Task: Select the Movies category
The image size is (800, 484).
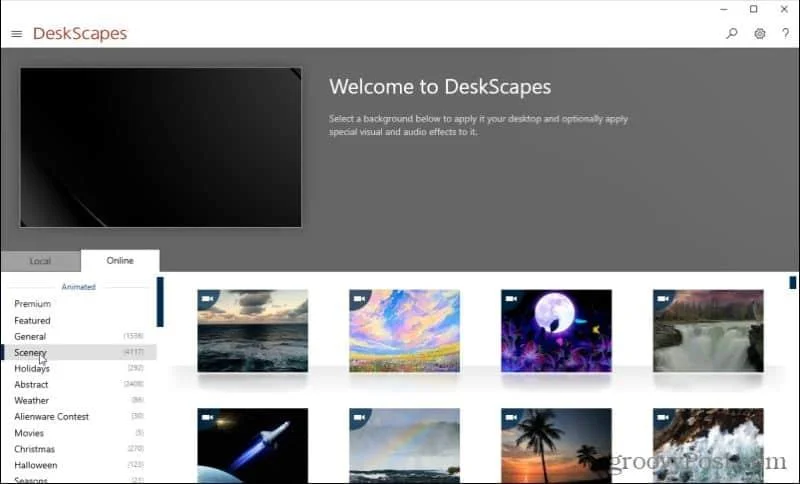Action: pos(79,433)
